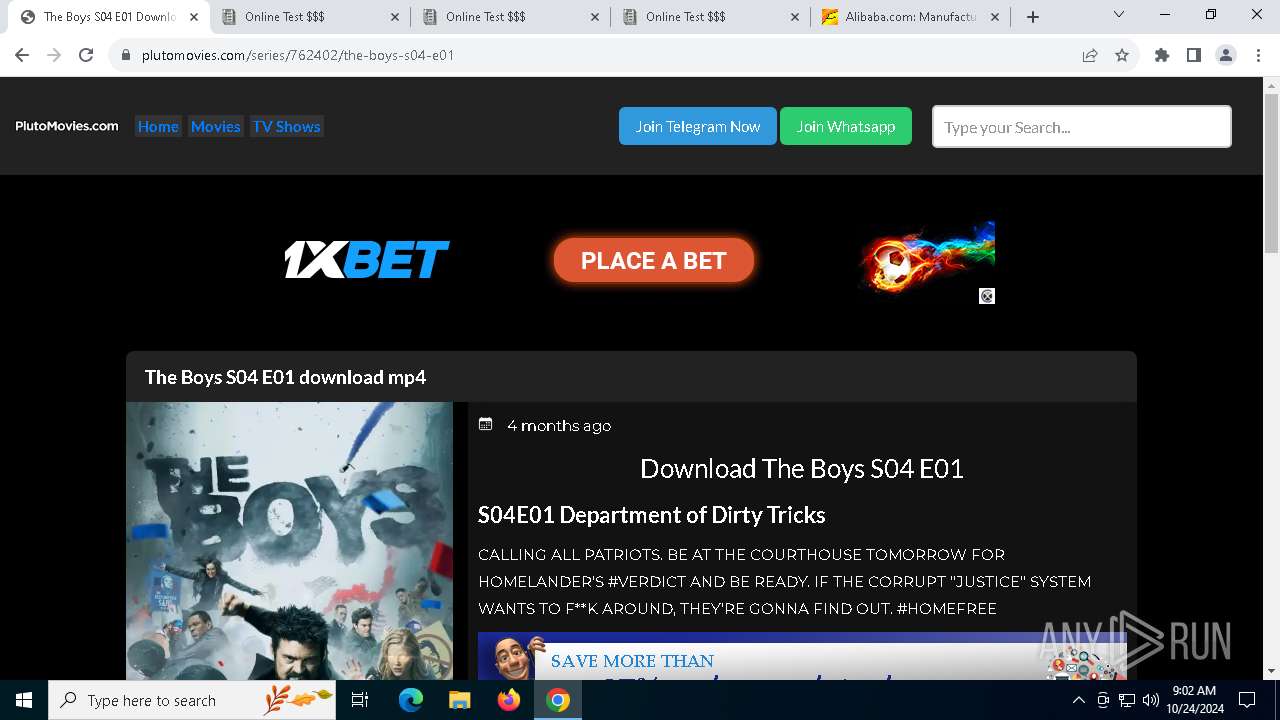
Task: Switch to The Boys S04 E01 tab
Action: tap(109, 17)
